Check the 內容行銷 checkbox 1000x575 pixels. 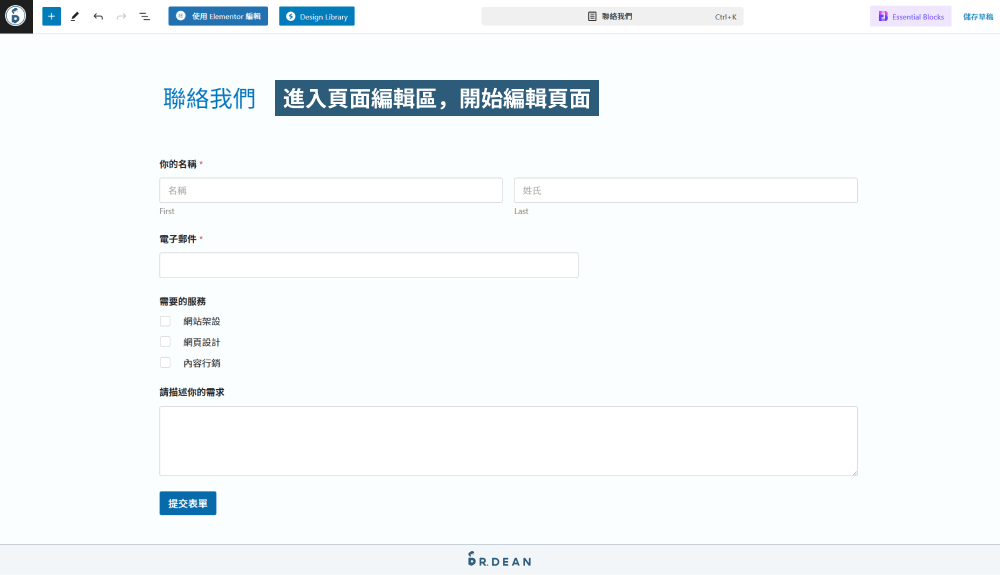[165, 363]
